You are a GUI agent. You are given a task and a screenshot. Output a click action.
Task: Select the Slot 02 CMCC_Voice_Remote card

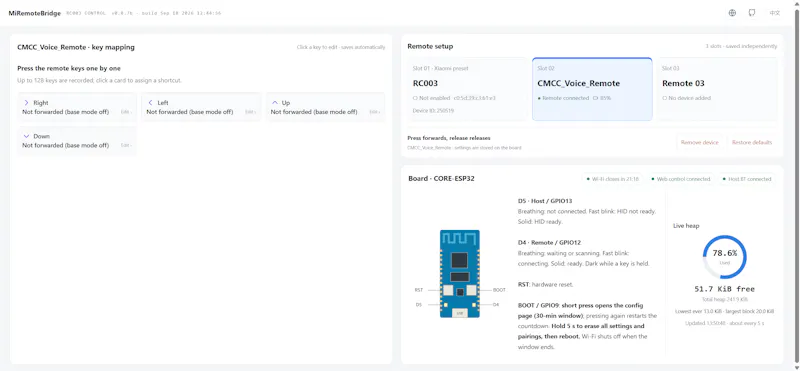coord(592,89)
